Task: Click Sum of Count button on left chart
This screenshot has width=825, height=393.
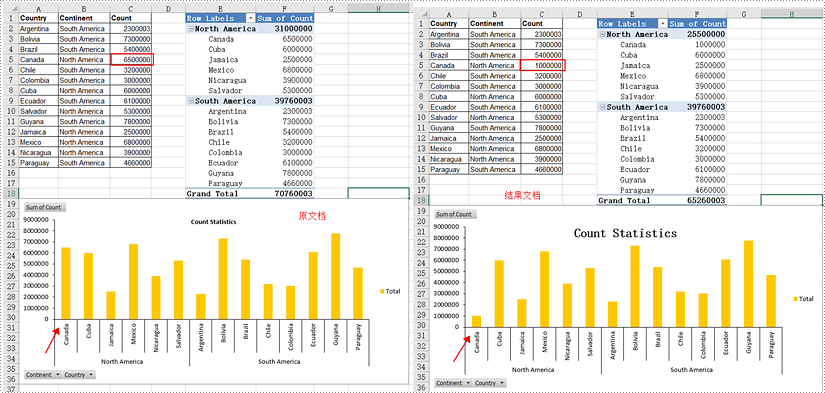Action: pos(44,207)
